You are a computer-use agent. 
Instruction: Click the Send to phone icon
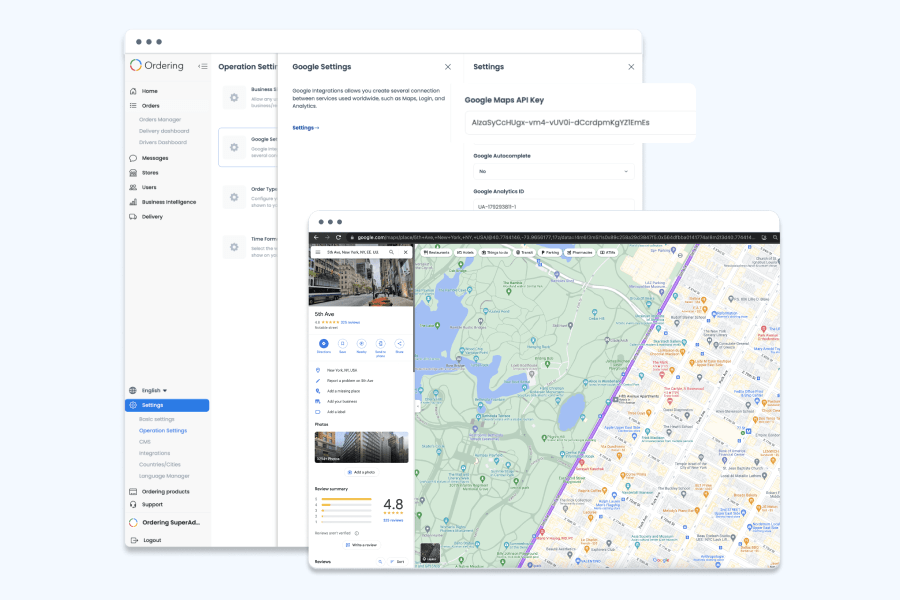pos(380,344)
